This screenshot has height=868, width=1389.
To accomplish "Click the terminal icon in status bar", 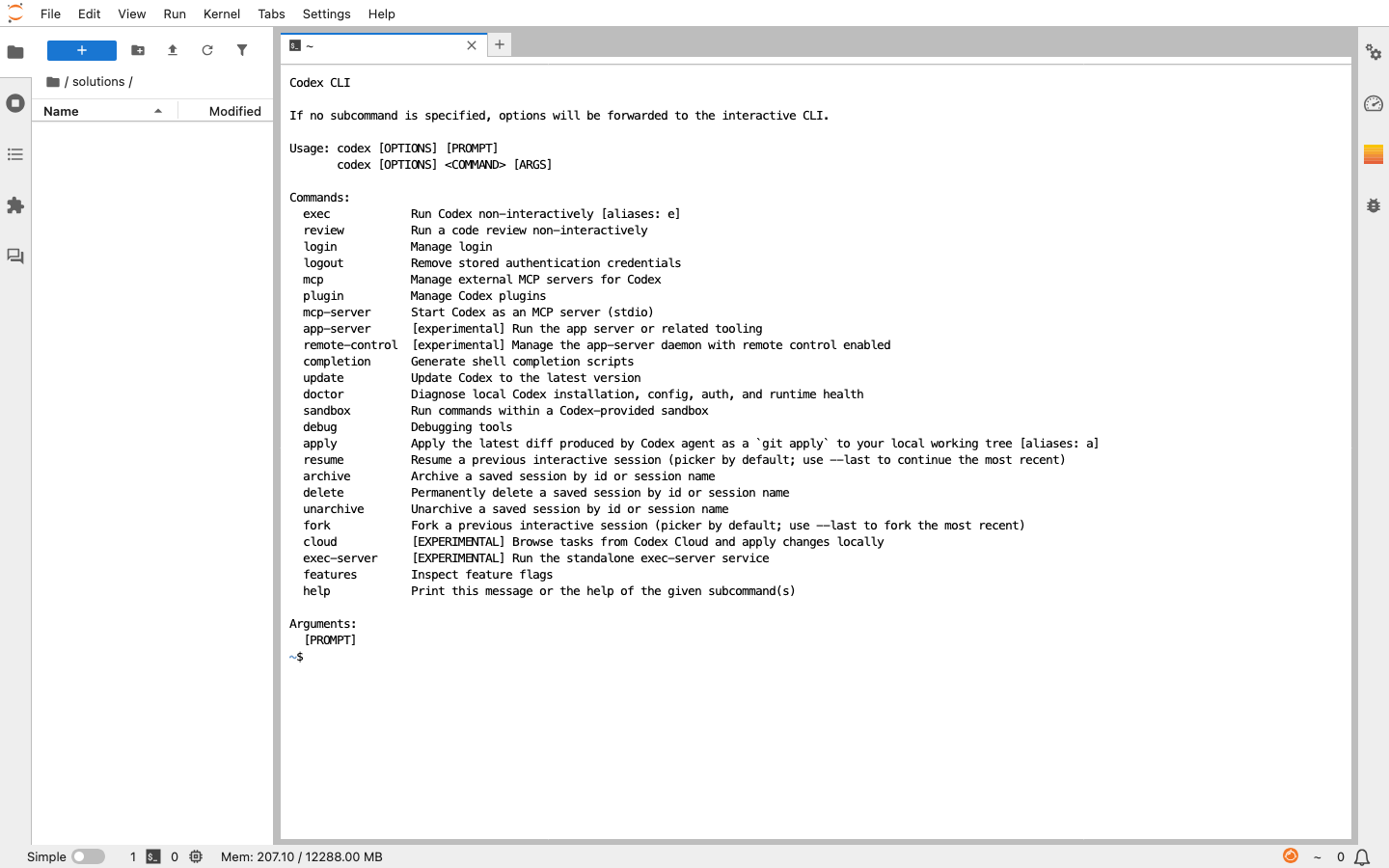I will [x=153, y=856].
